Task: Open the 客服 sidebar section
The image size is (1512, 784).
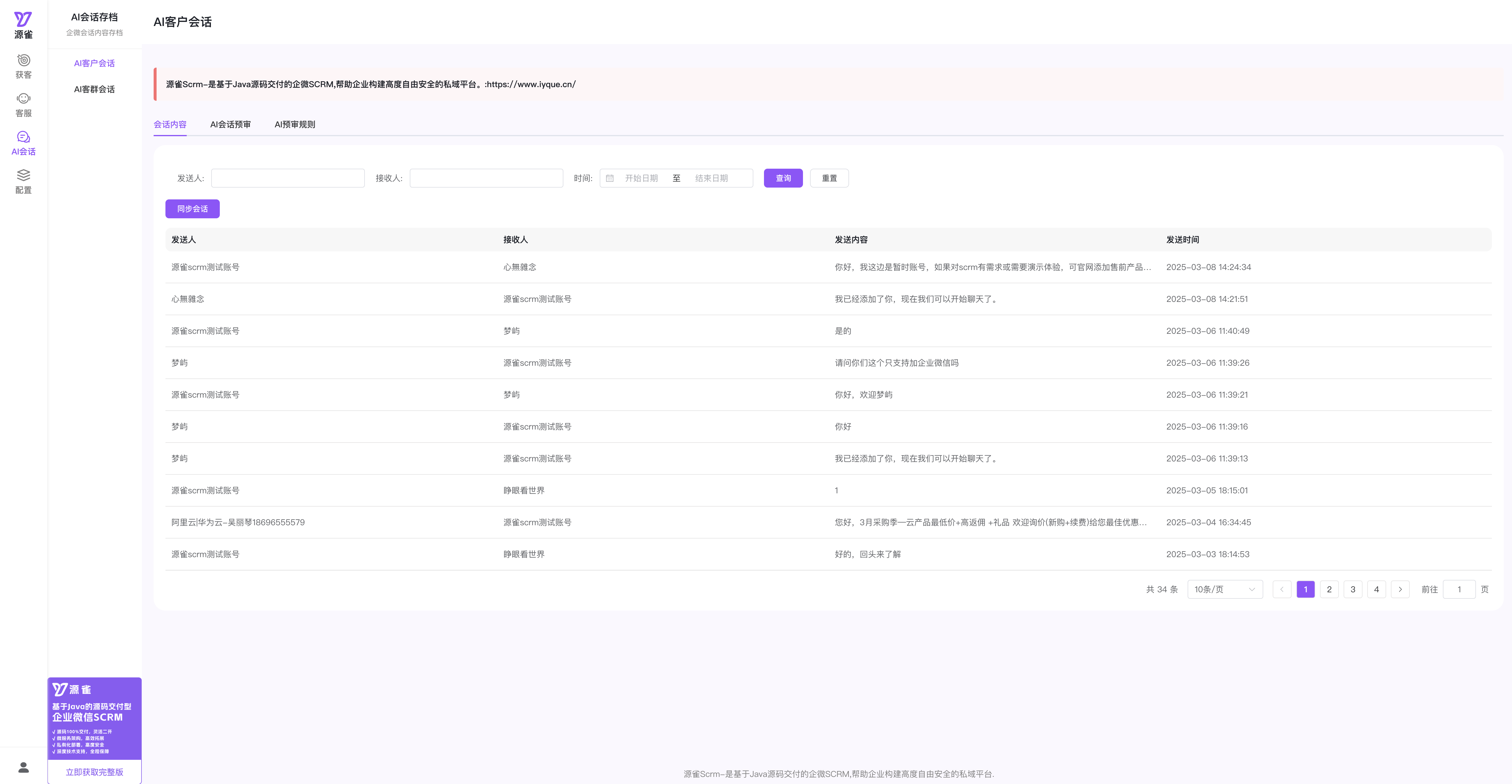Action: tap(23, 105)
